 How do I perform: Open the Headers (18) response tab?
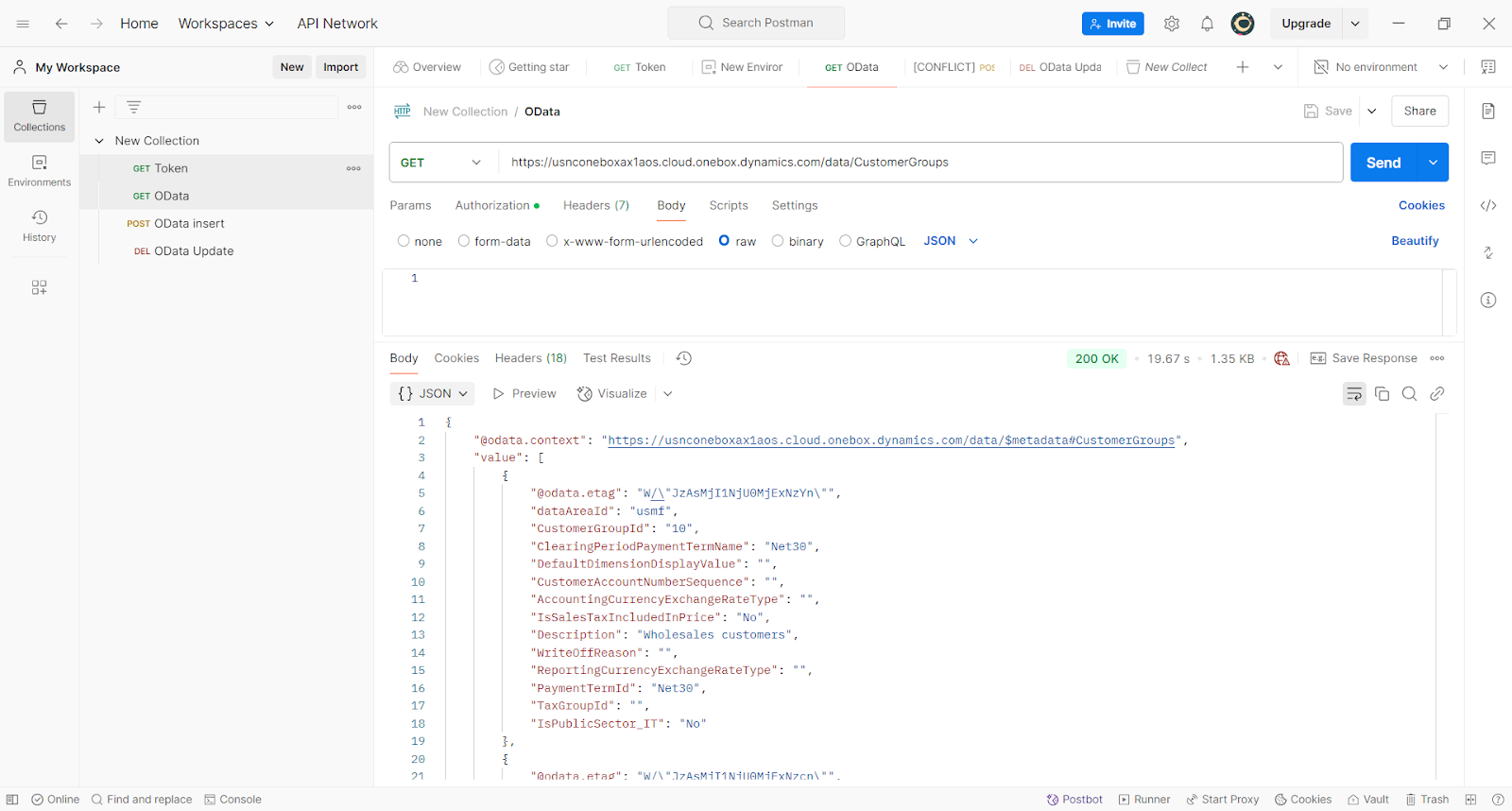[x=531, y=358]
